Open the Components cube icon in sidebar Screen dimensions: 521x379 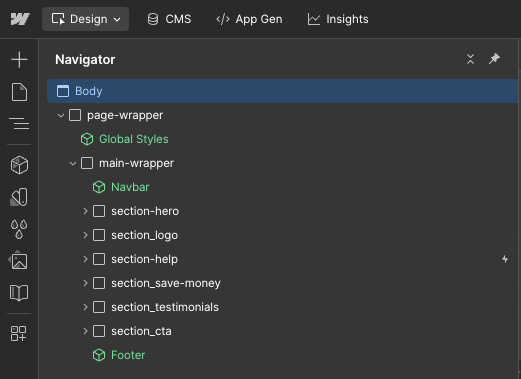point(19,165)
